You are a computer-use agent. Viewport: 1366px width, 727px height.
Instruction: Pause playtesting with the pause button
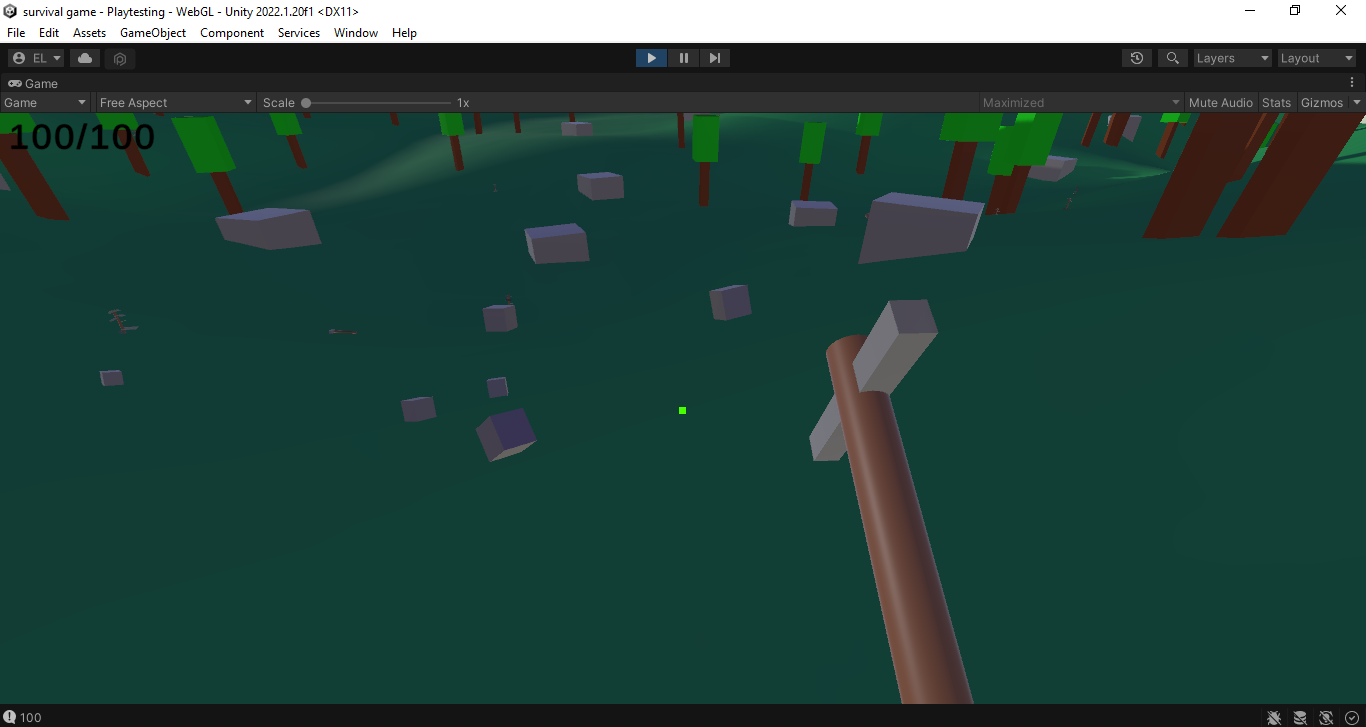click(683, 58)
